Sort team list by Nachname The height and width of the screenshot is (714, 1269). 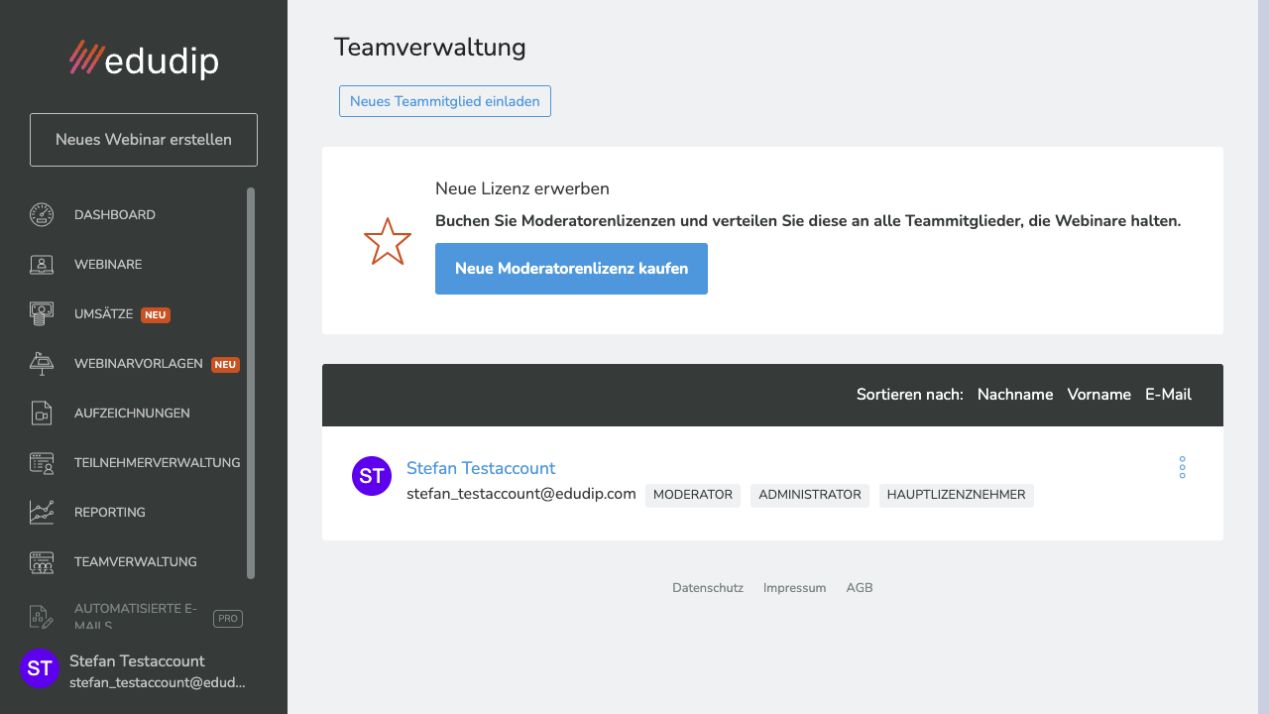tap(1015, 395)
